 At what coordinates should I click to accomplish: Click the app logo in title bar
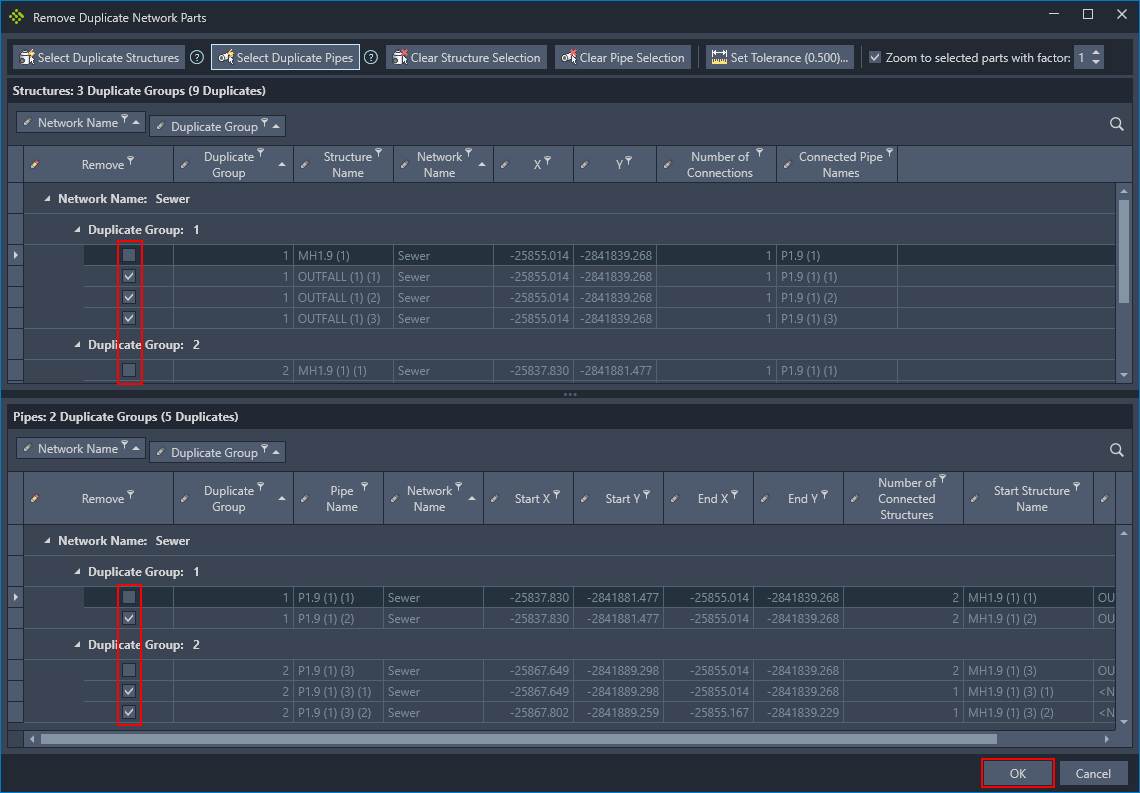coord(17,17)
